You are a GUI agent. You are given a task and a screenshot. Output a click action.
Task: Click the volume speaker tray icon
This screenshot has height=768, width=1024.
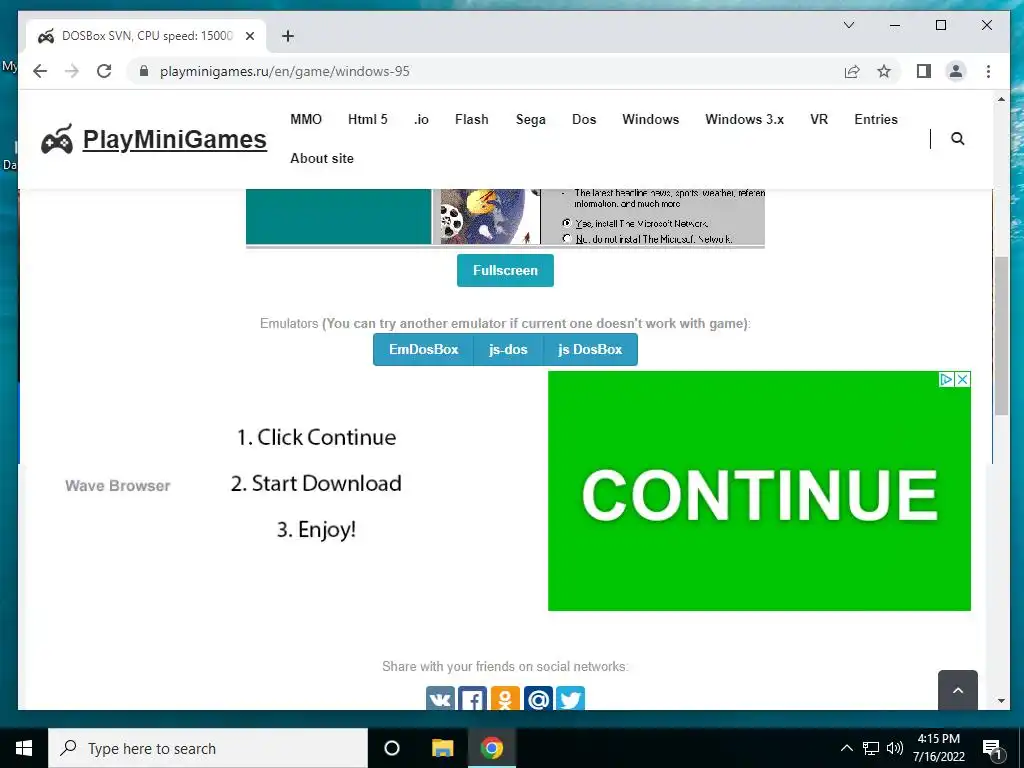[x=895, y=748]
